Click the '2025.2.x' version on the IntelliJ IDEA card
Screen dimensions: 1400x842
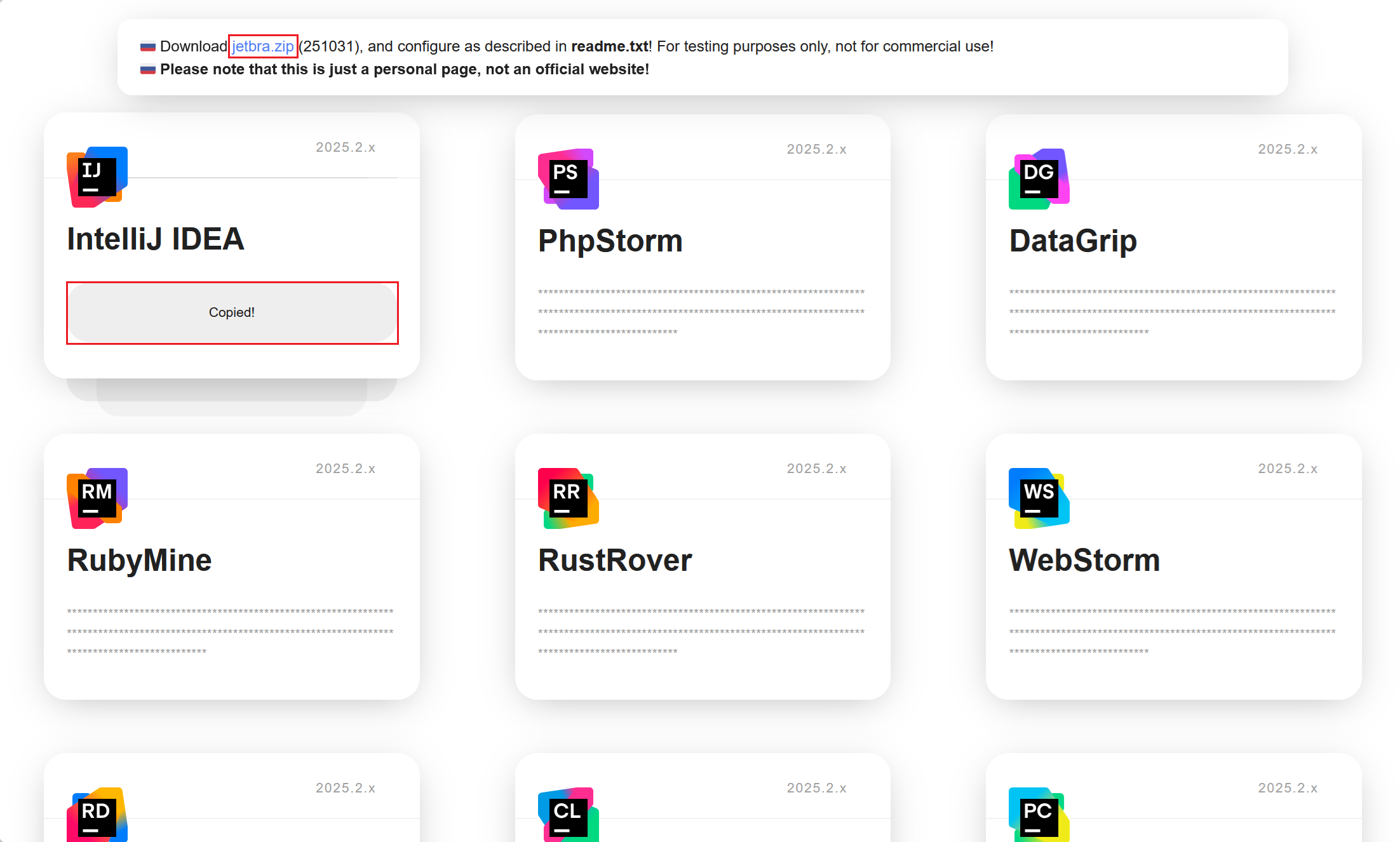pos(346,147)
